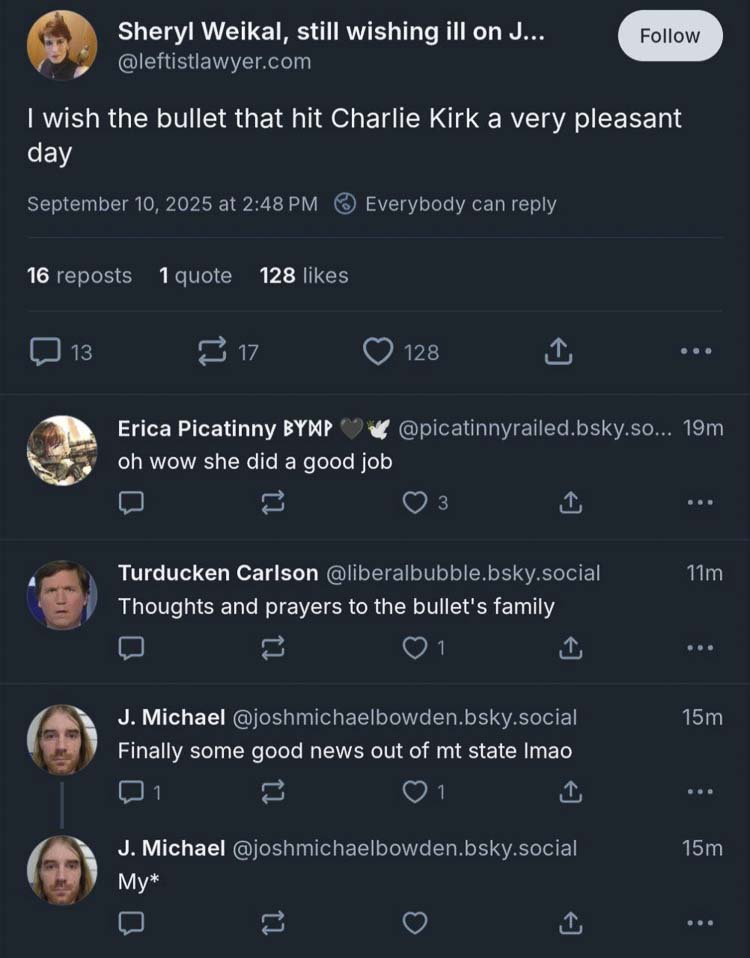Share Turducken Carlson's reply
The image size is (750, 958).
(x=571, y=648)
